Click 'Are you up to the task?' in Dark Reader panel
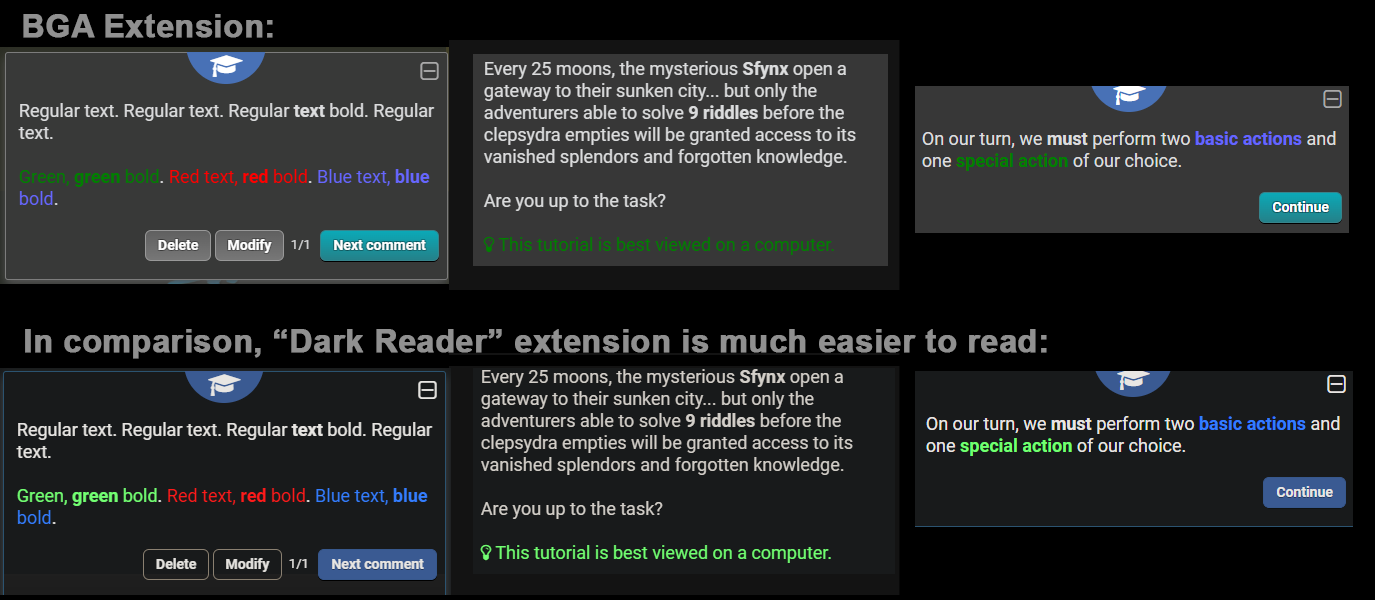The width and height of the screenshot is (1375, 600). (x=572, y=509)
